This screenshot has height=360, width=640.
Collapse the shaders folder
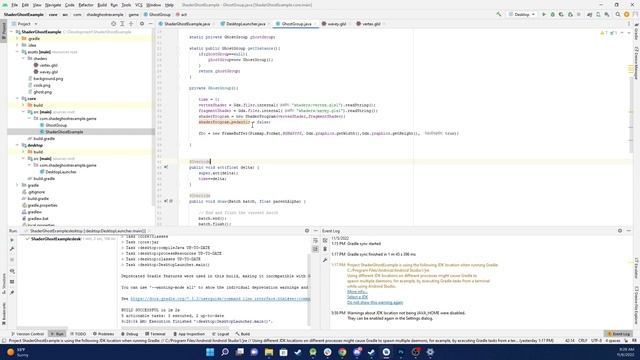[x=23, y=58]
